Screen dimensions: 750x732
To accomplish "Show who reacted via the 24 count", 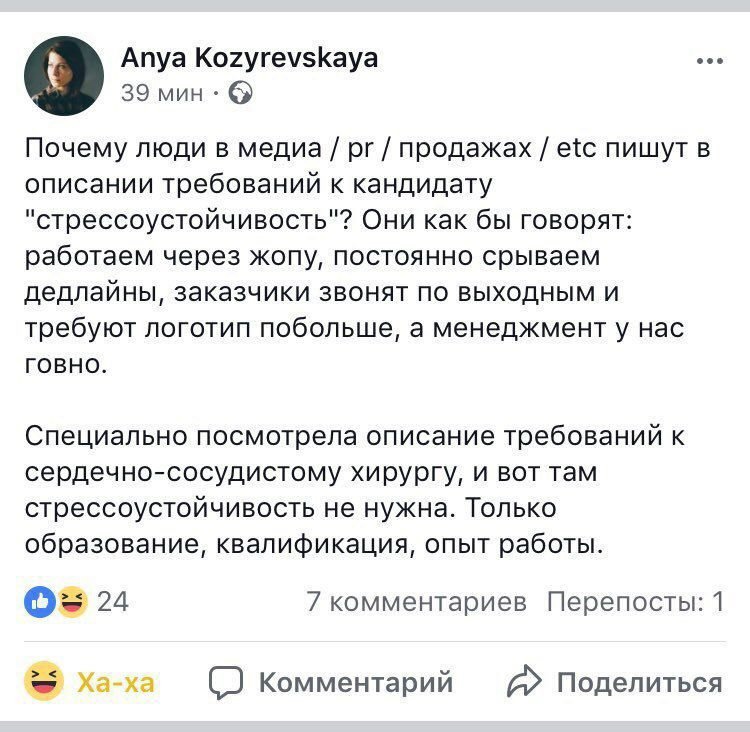I will pyautogui.click(x=113, y=601).
